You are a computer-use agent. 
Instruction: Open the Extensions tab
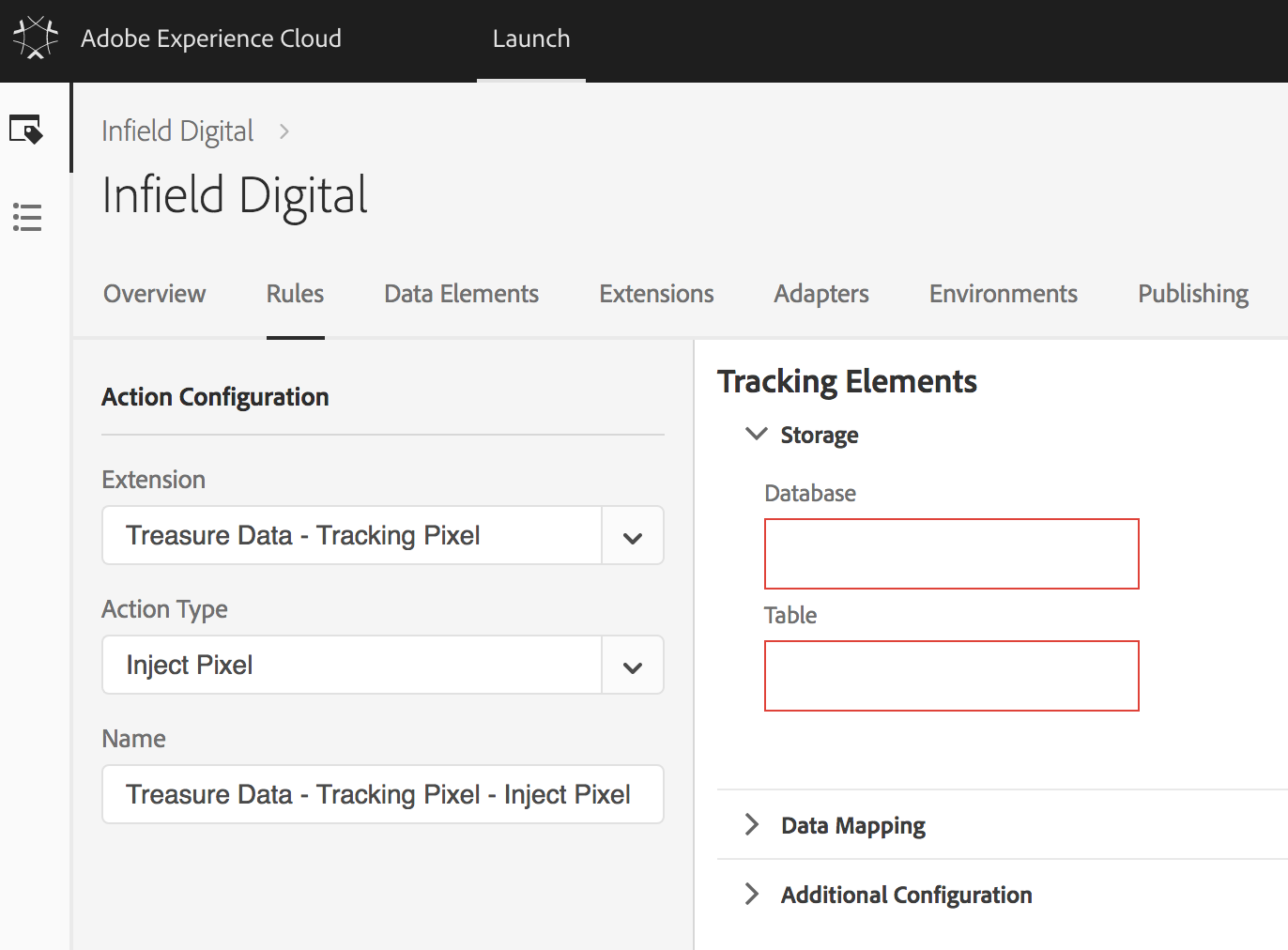tap(656, 294)
